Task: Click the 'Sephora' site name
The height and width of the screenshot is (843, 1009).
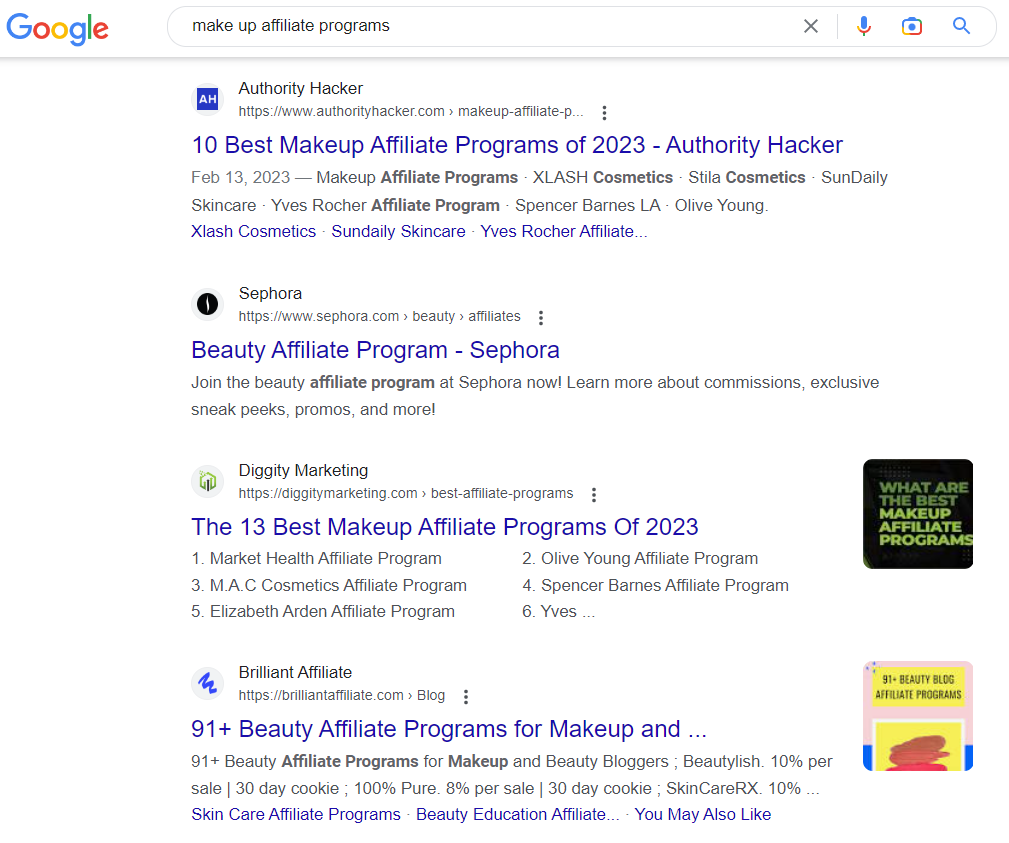Action: click(x=270, y=293)
